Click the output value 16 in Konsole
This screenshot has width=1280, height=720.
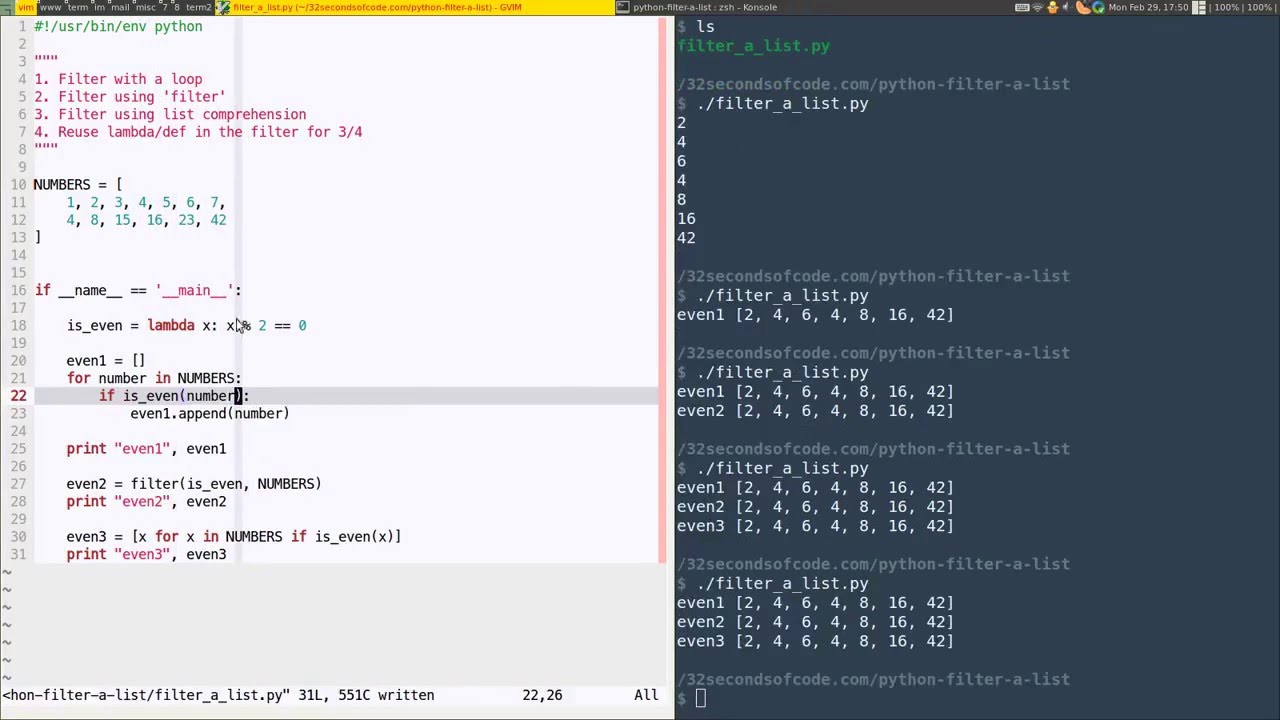point(686,219)
